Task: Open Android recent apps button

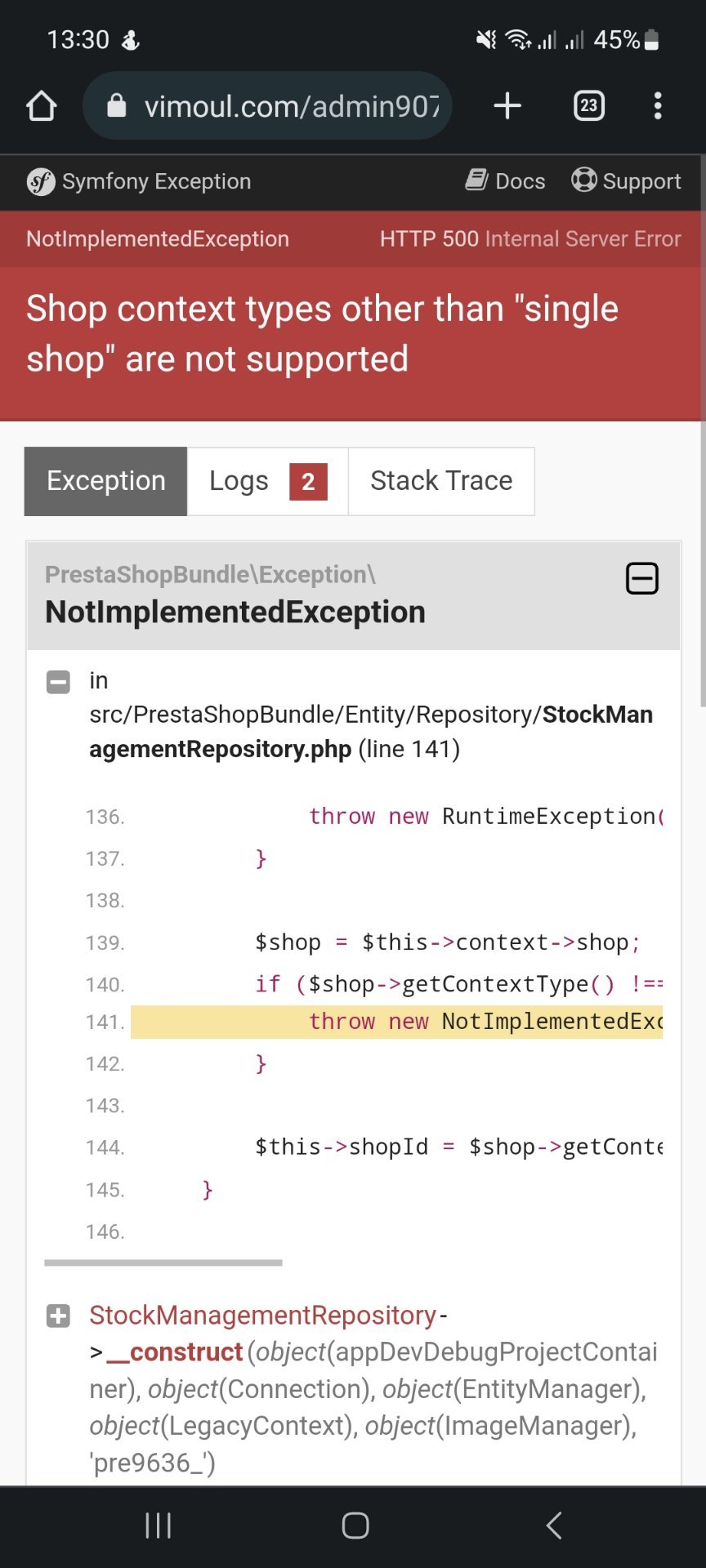Action: [158, 1525]
